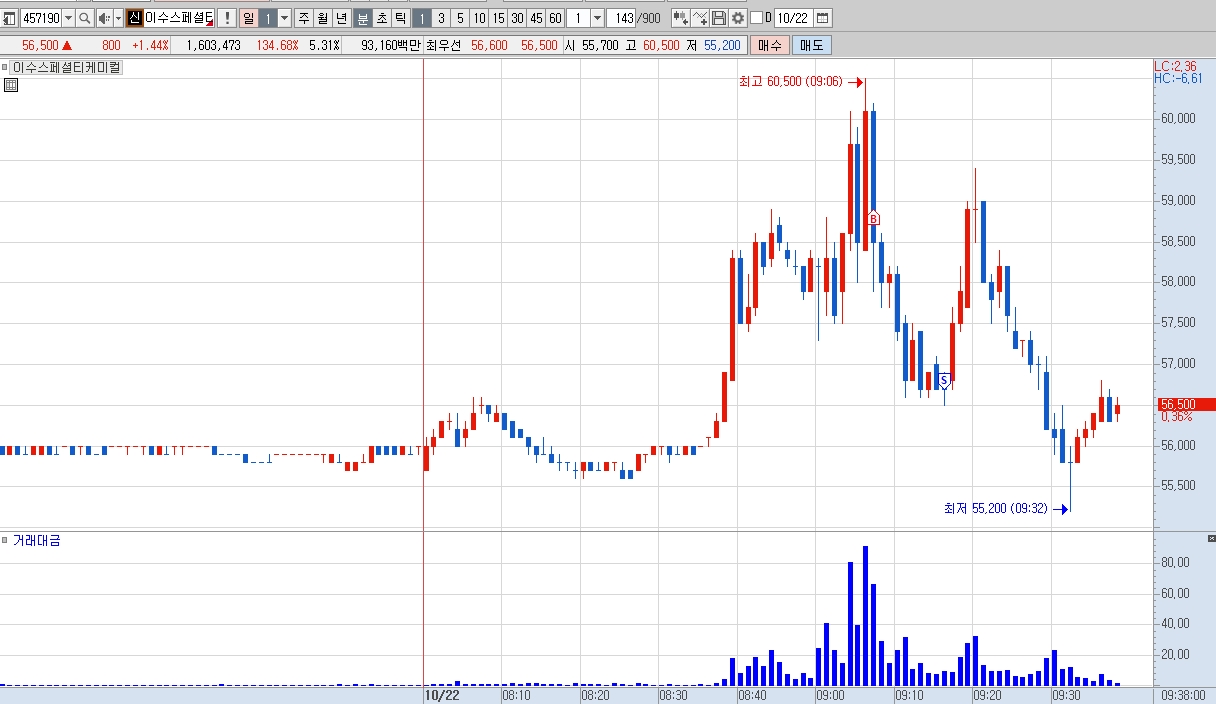
Task: Click the speaker sound alert icon
Action: [x=104, y=18]
